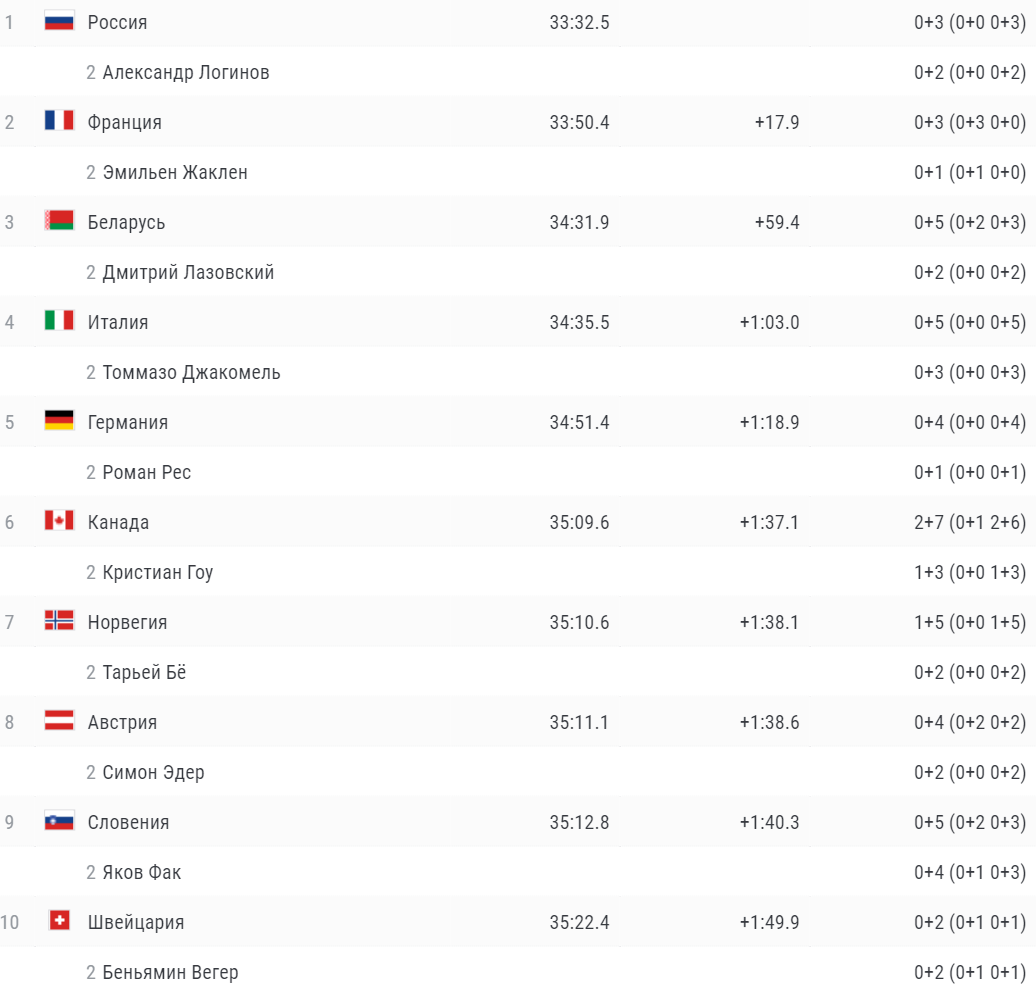Open the Франция team link
This screenshot has height=988, width=1036.
point(124,122)
